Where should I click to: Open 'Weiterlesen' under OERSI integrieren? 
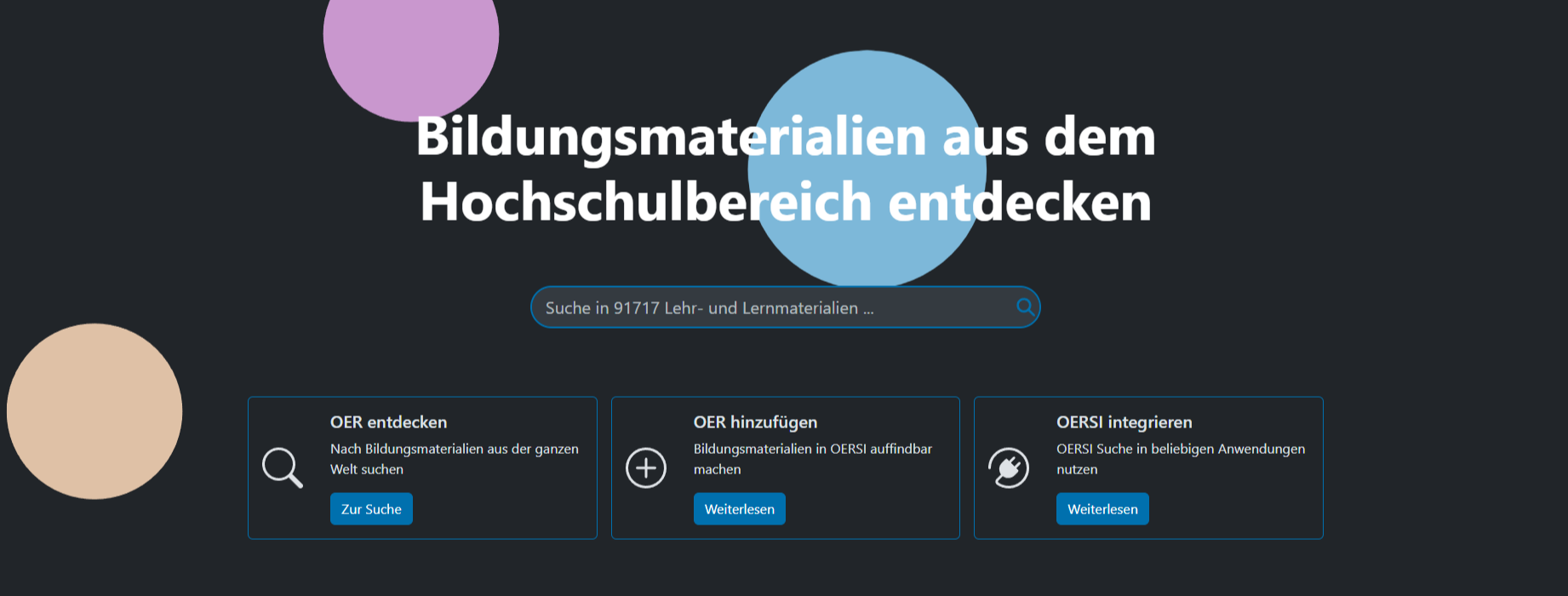(1102, 509)
